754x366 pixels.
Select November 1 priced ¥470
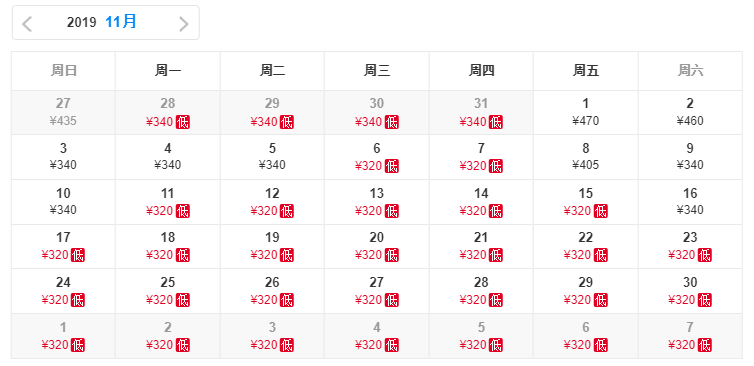[x=586, y=113]
